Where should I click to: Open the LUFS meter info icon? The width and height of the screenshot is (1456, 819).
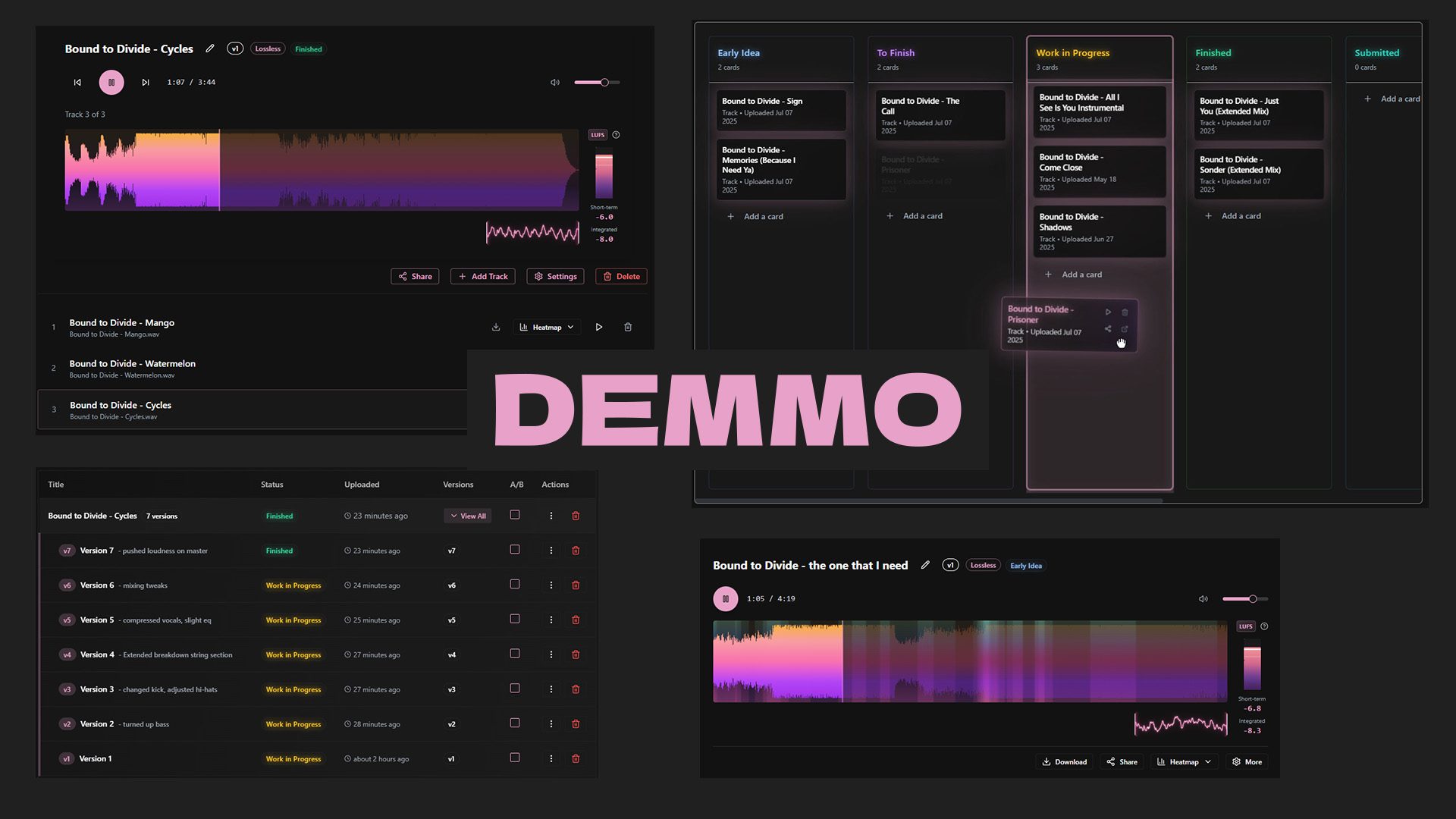(x=616, y=134)
